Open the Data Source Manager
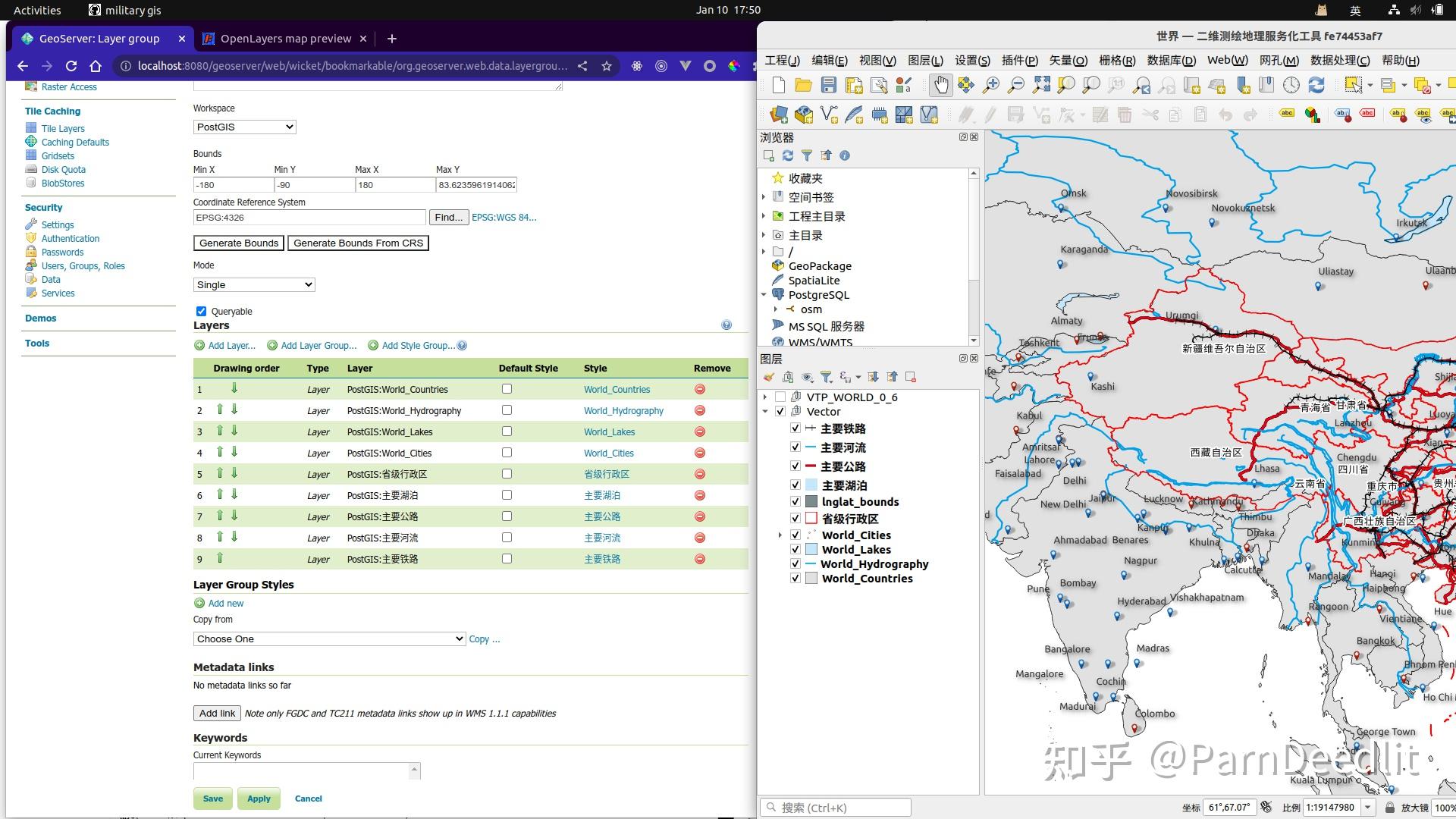This screenshot has height=819, width=1456. [778, 115]
